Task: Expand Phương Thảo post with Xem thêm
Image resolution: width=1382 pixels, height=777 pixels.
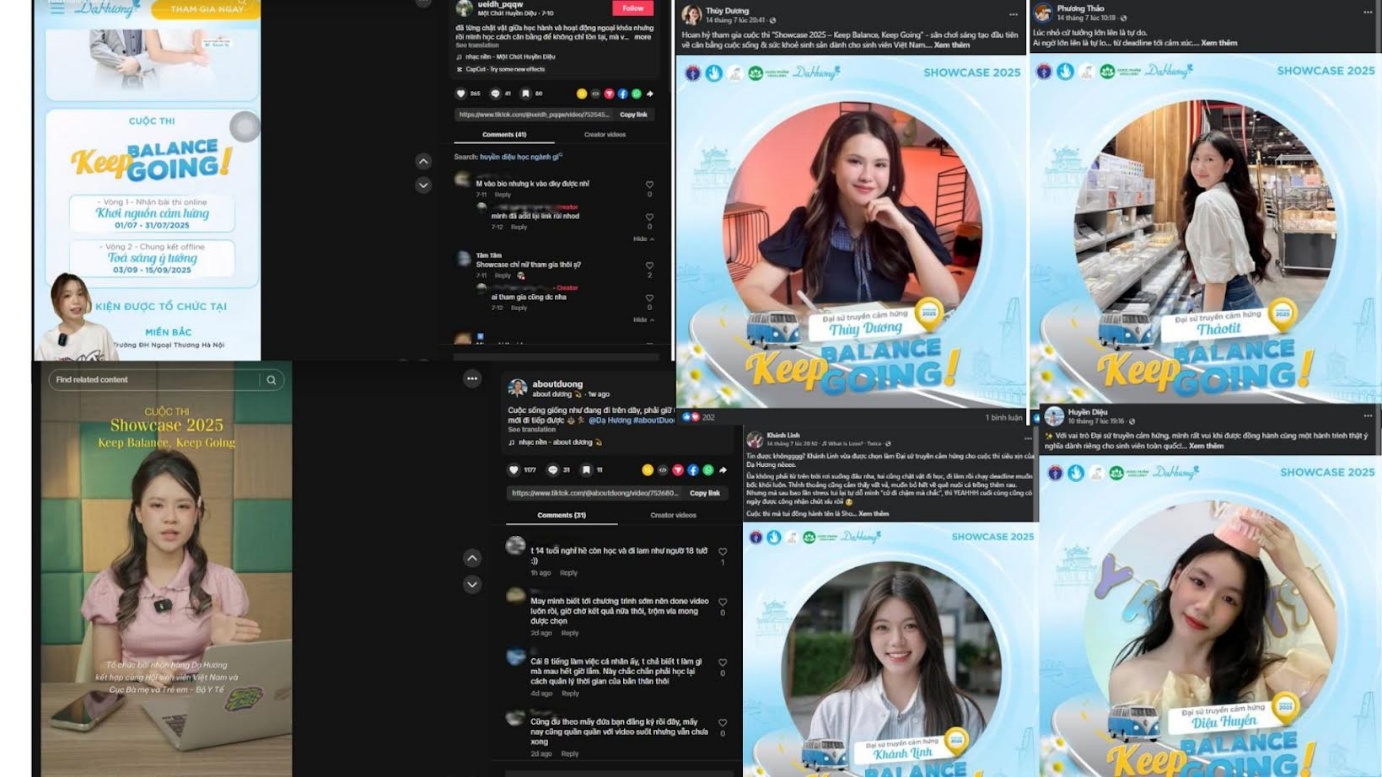Action: pyautogui.click(x=1219, y=43)
